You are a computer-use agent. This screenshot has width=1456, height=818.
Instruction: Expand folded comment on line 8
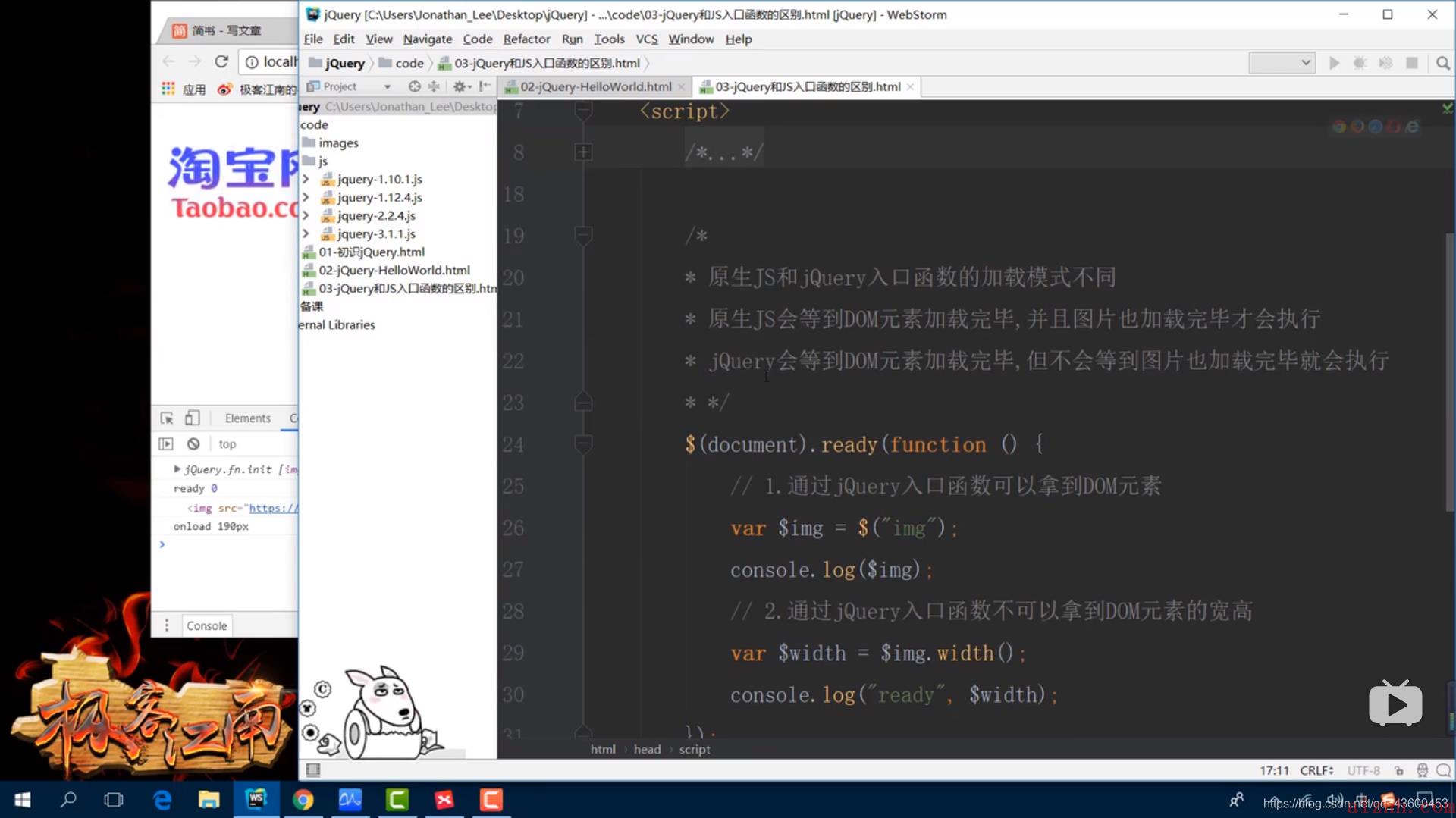point(583,152)
